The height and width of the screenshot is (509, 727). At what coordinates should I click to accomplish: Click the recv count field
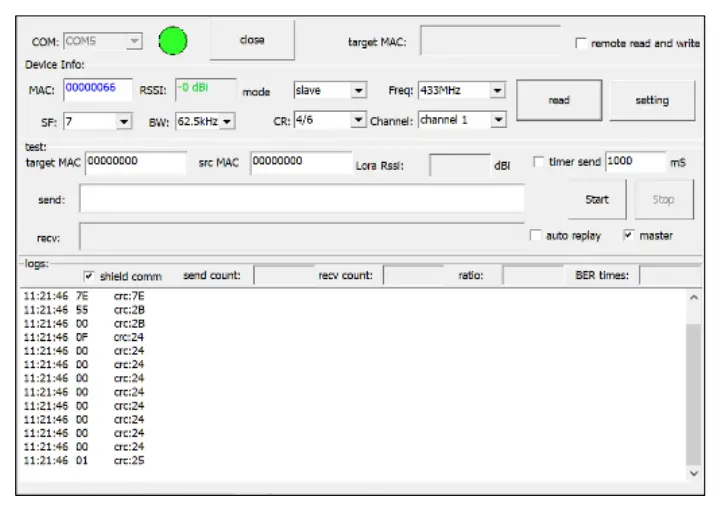414,275
